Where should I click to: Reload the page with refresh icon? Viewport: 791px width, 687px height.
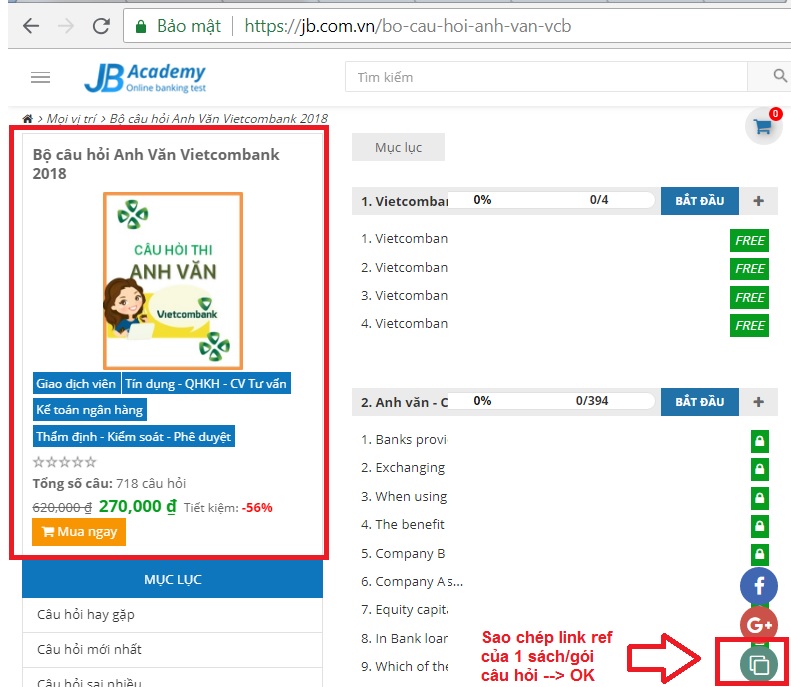[x=101, y=26]
